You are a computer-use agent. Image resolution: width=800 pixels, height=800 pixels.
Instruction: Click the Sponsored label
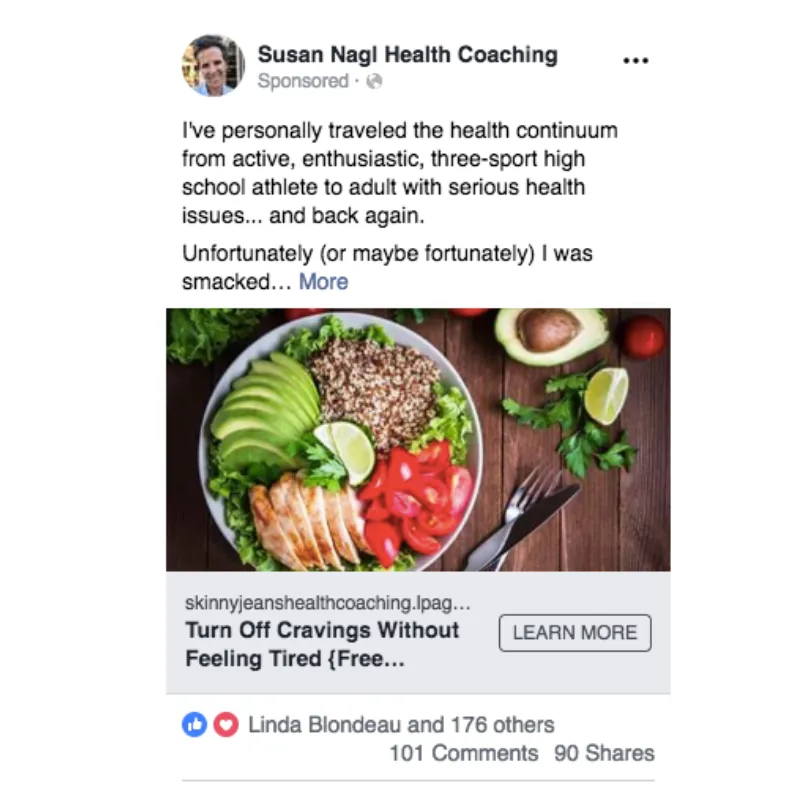(303, 81)
